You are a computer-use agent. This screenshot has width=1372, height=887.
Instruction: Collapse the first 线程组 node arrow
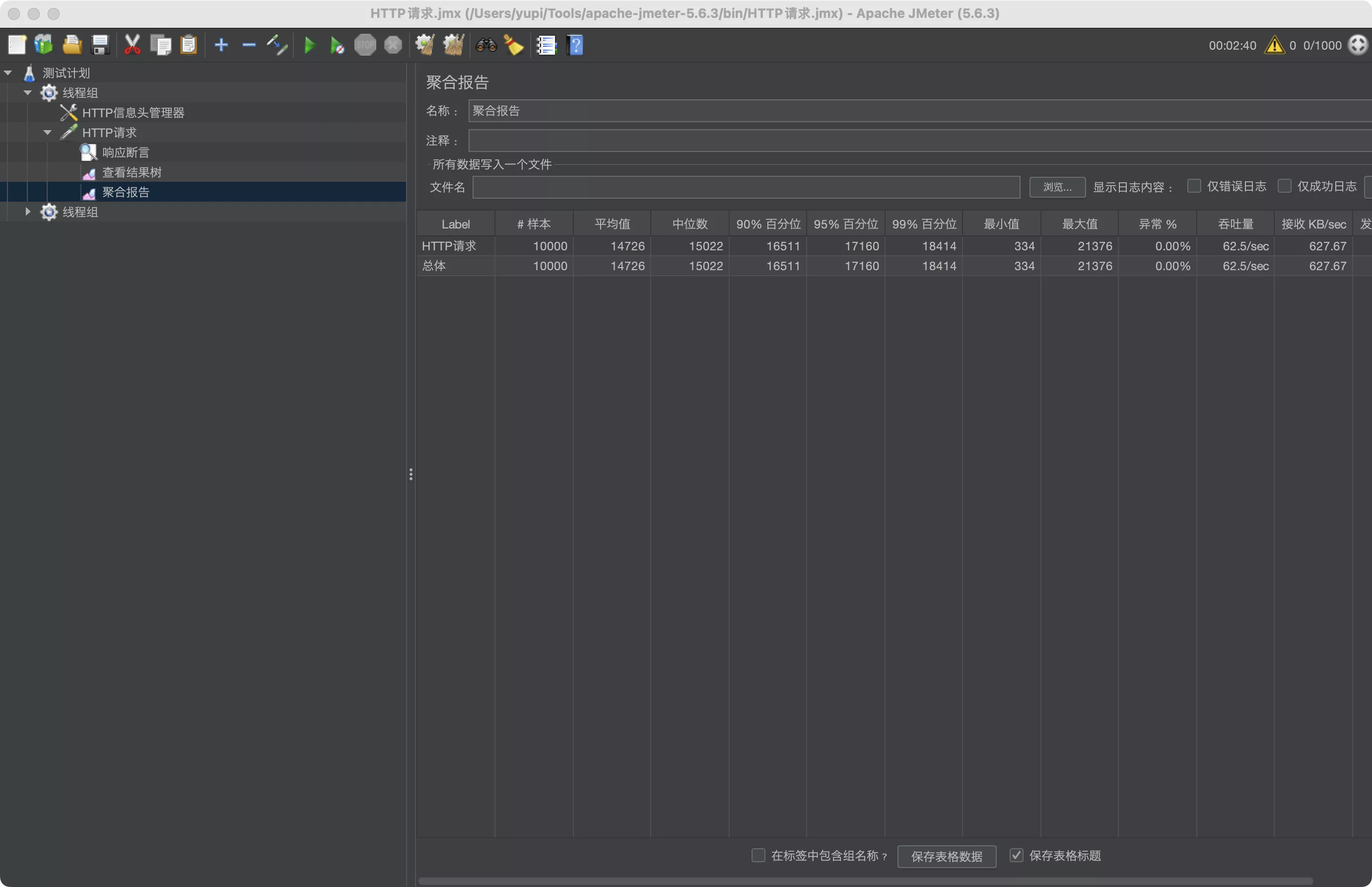tap(28, 92)
